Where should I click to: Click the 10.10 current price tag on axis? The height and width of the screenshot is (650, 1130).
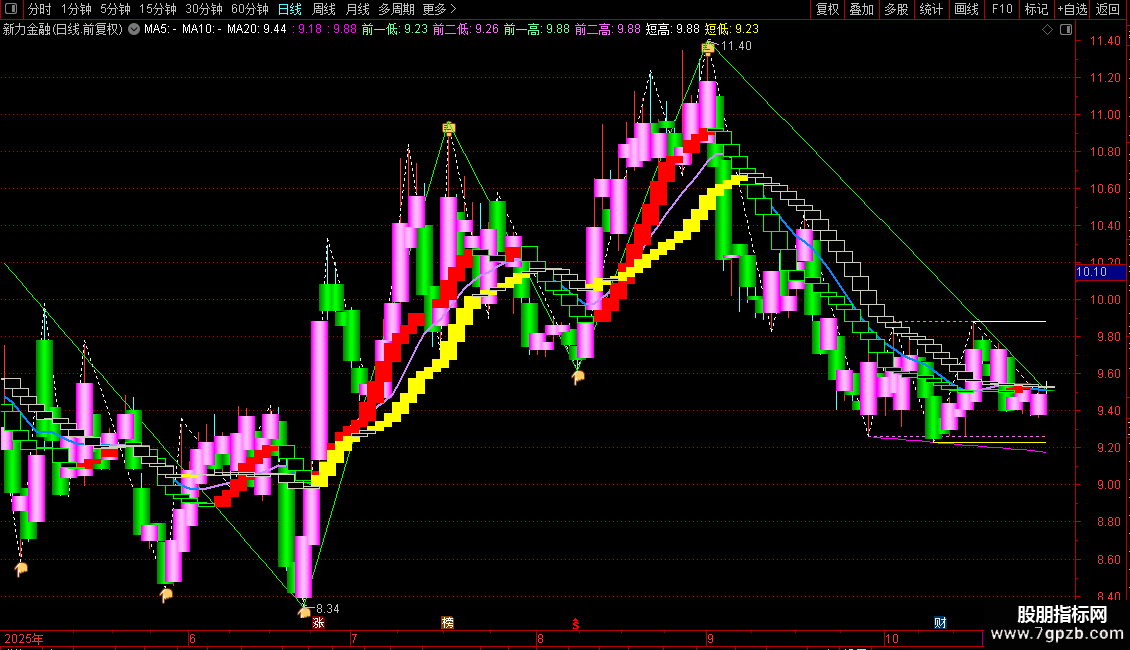coord(1100,272)
